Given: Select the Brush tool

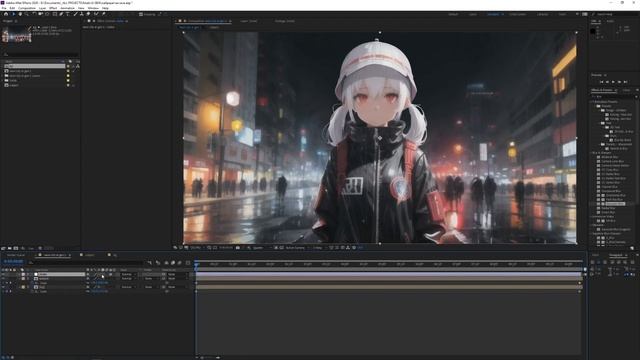Looking at the screenshot, I should [76, 14].
